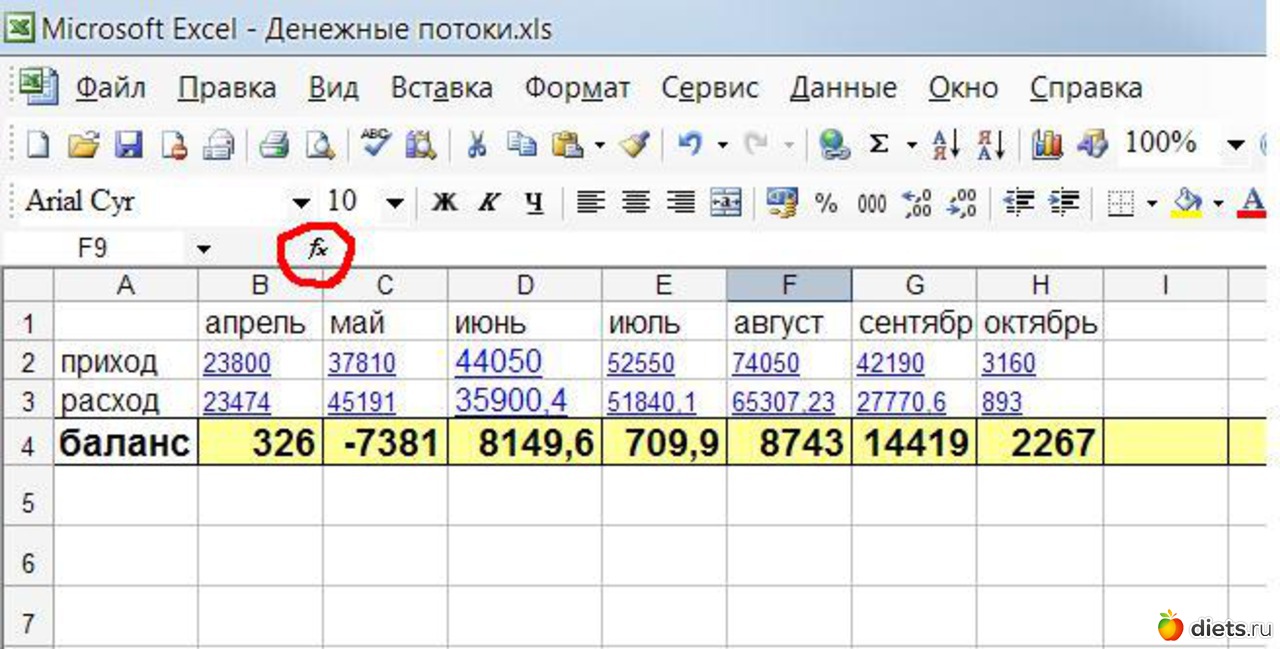Toggle underline formatting Ч button
Screen dimensions: 1280x649
[534, 203]
